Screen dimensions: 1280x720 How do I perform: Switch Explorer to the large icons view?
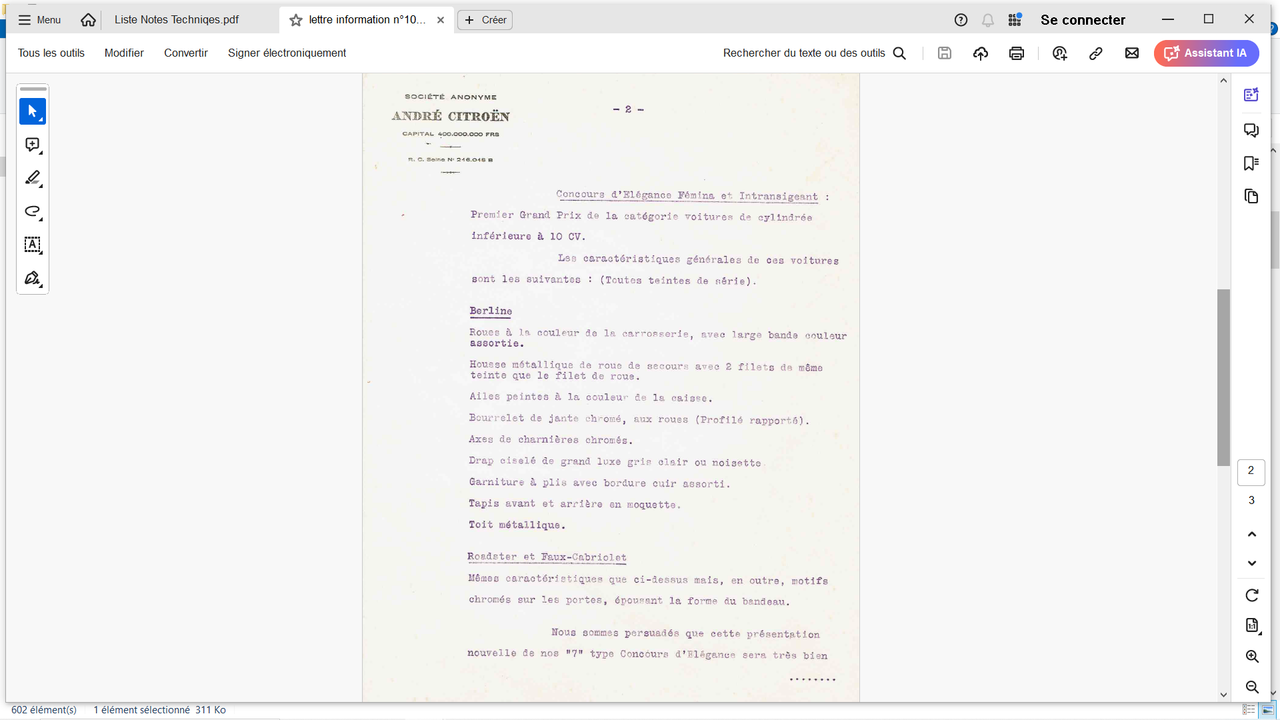1267,710
